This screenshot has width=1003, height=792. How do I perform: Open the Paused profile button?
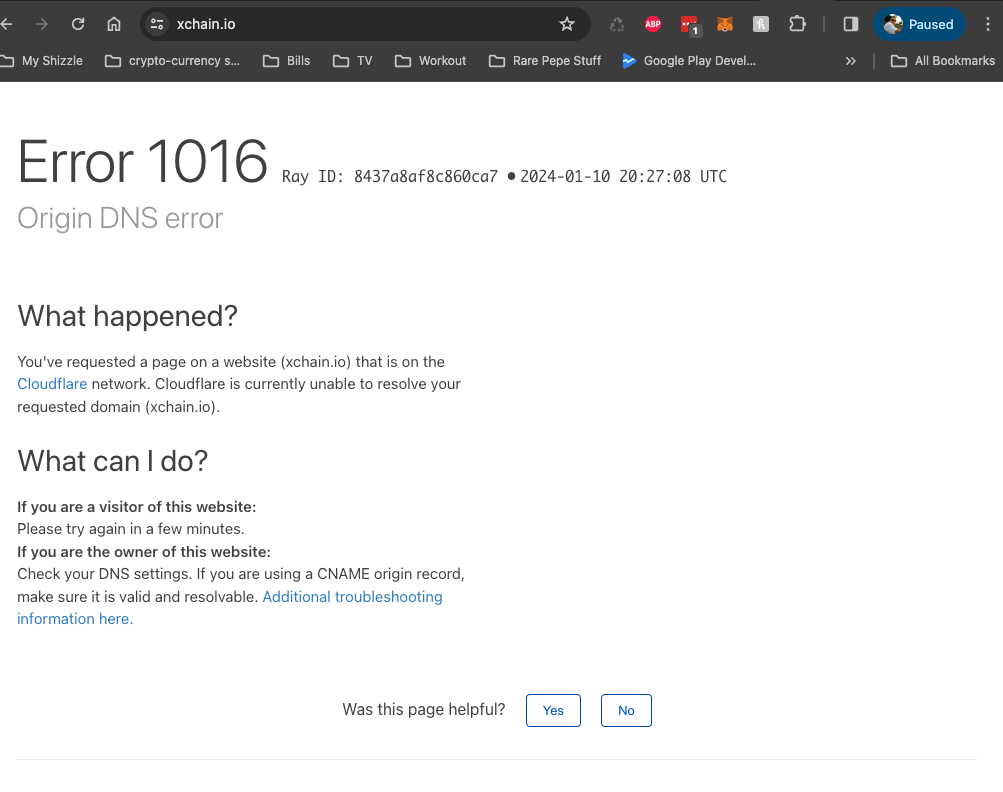tap(919, 24)
